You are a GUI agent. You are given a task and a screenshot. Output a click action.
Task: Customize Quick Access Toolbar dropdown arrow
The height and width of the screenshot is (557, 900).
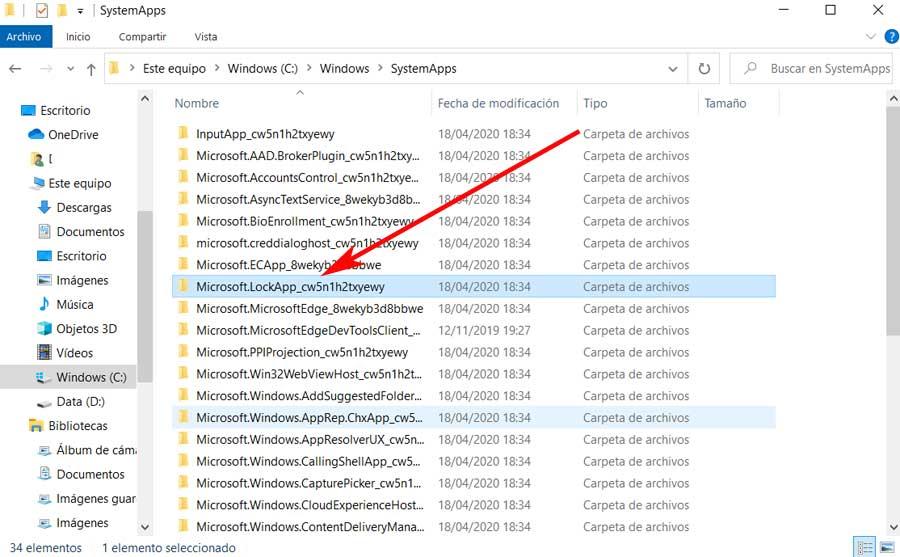tap(80, 11)
